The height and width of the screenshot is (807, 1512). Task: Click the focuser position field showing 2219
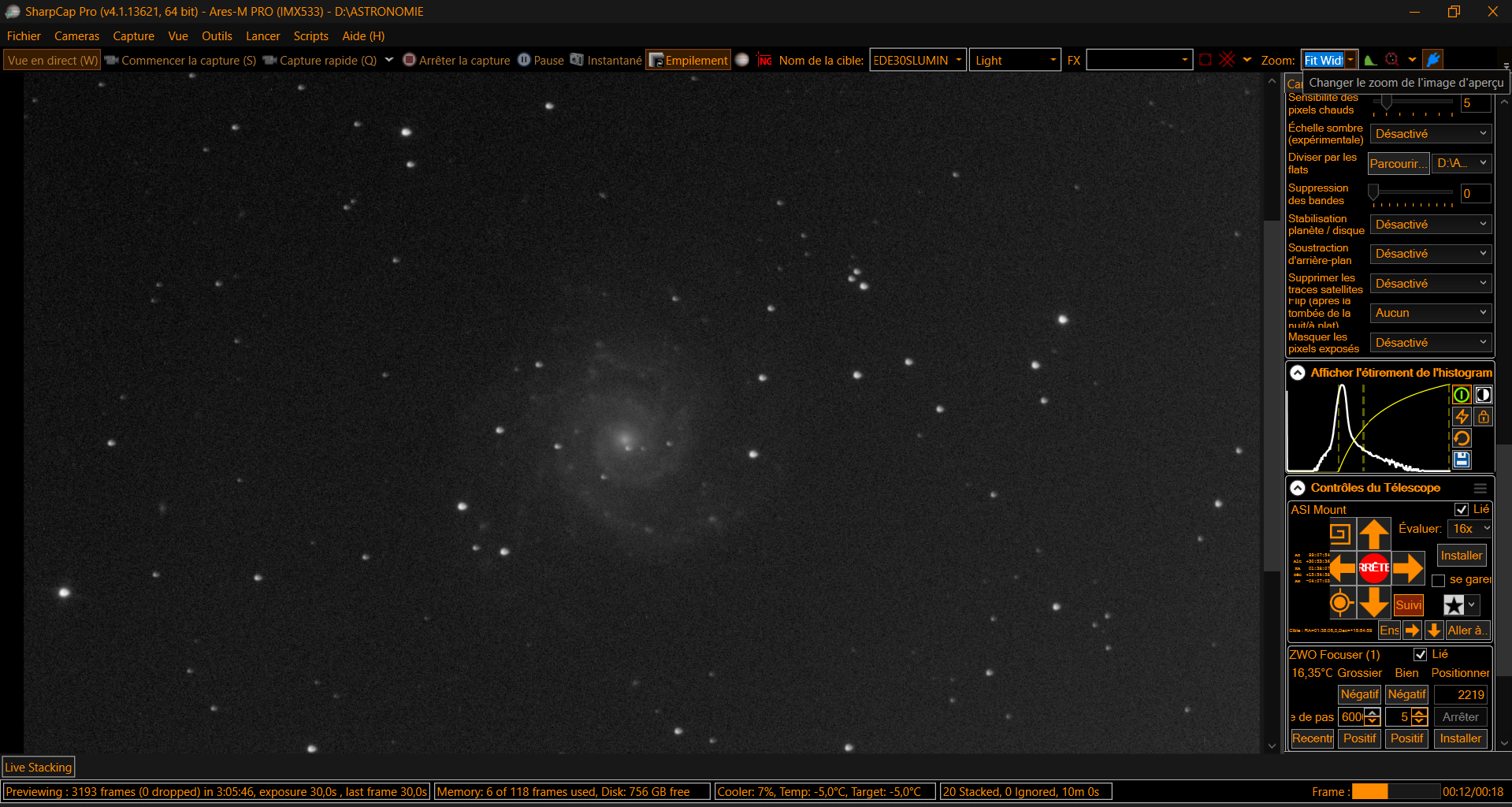point(1461,694)
